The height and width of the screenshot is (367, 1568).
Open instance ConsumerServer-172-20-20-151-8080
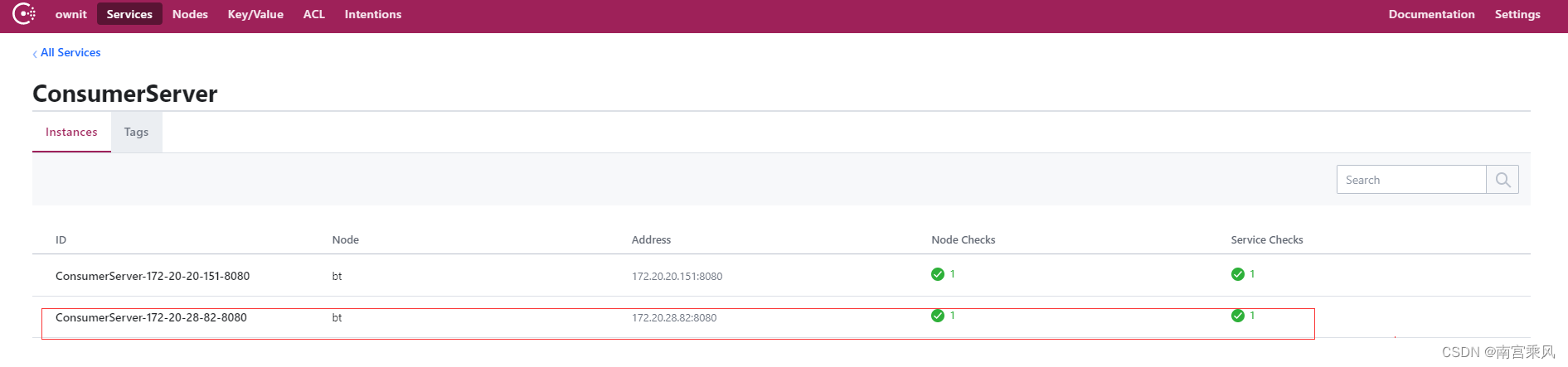(153, 276)
